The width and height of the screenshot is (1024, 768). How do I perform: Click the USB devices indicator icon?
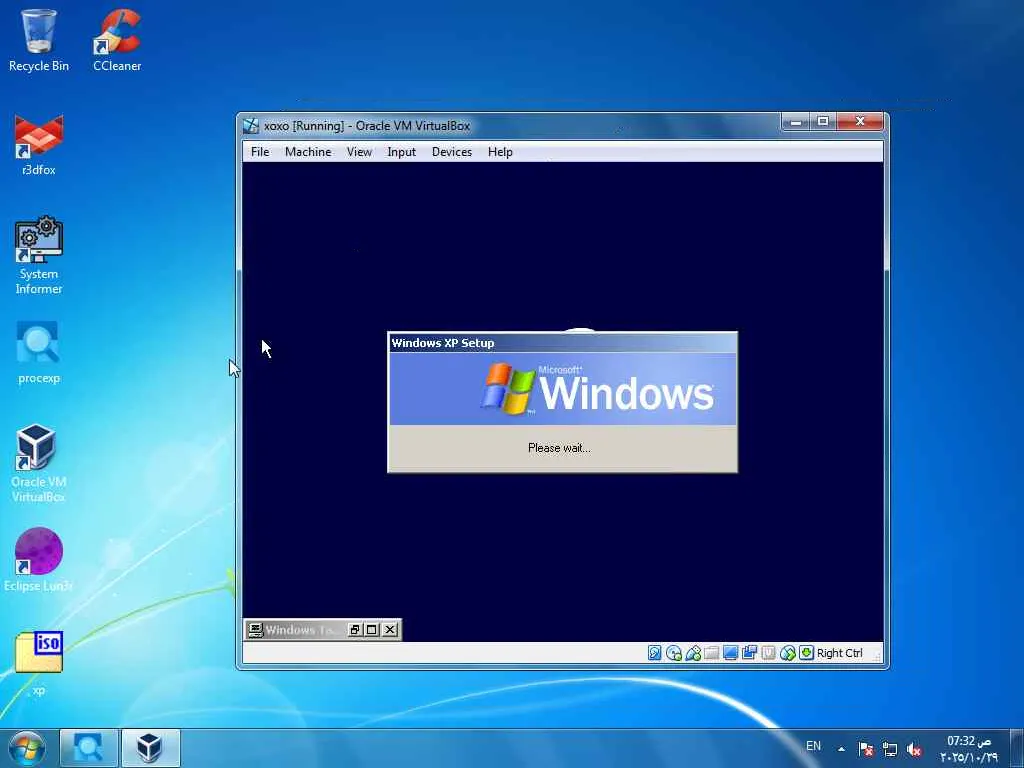pyautogui.click(x=693, y=653)
